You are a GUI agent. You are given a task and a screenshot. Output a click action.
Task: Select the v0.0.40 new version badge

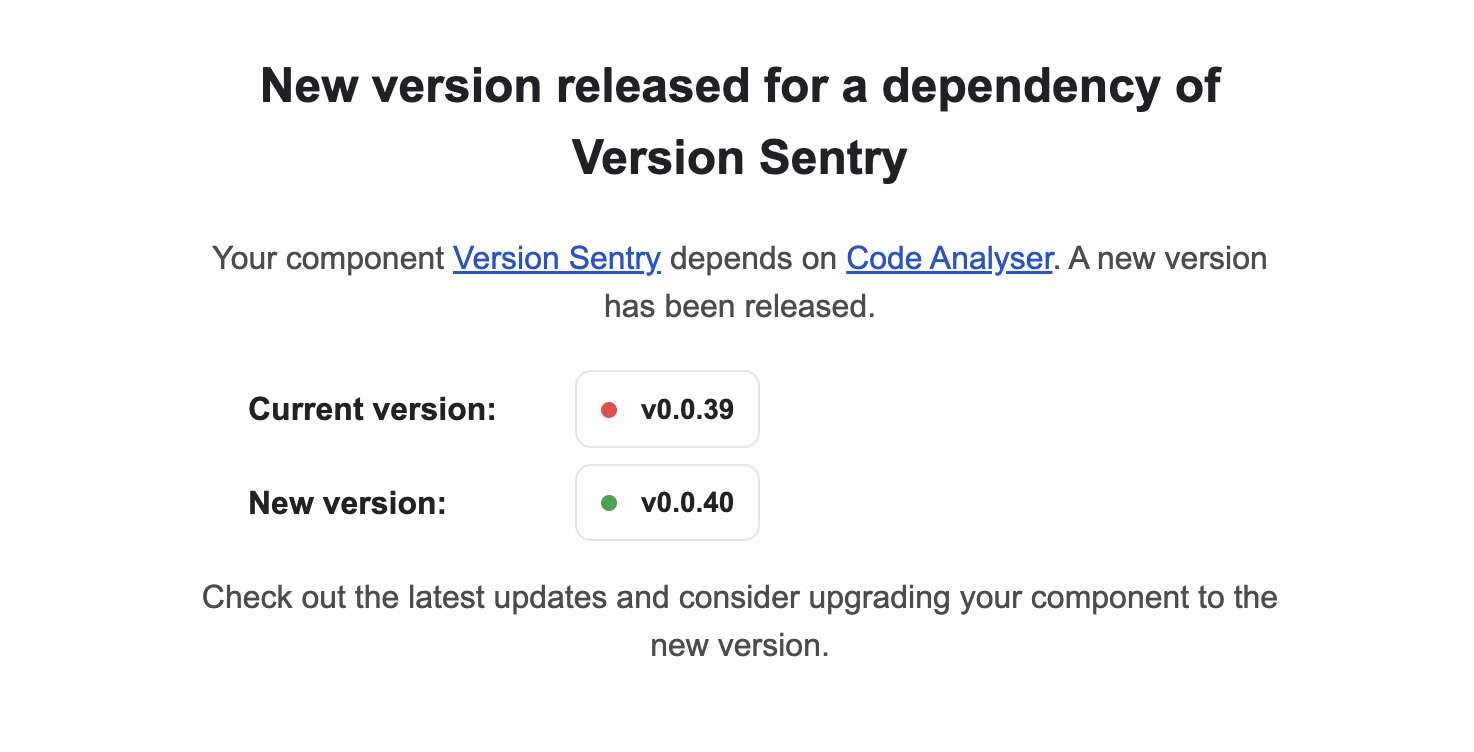tap(667, 502)
